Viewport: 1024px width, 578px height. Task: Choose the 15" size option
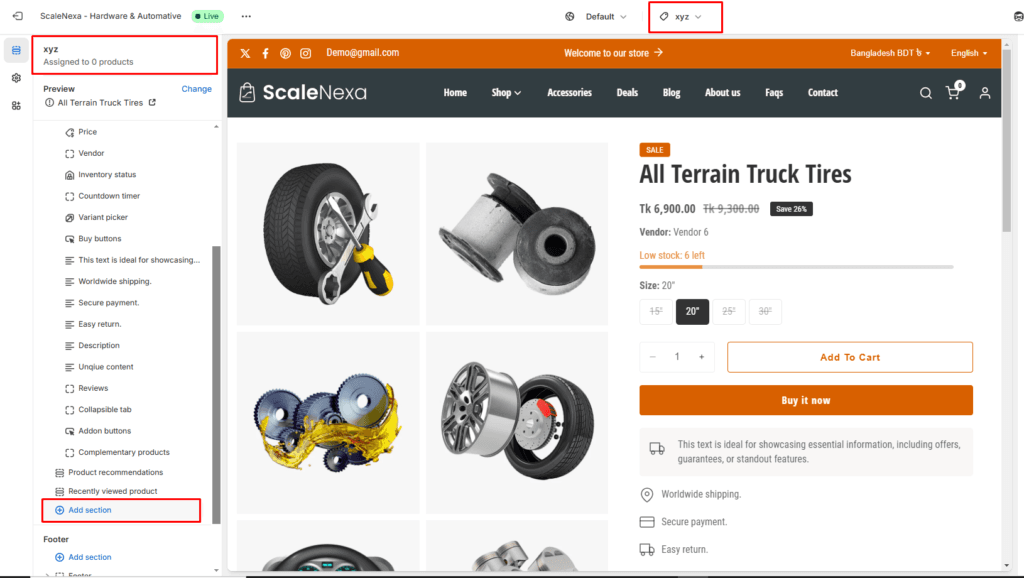coord(656,312)
